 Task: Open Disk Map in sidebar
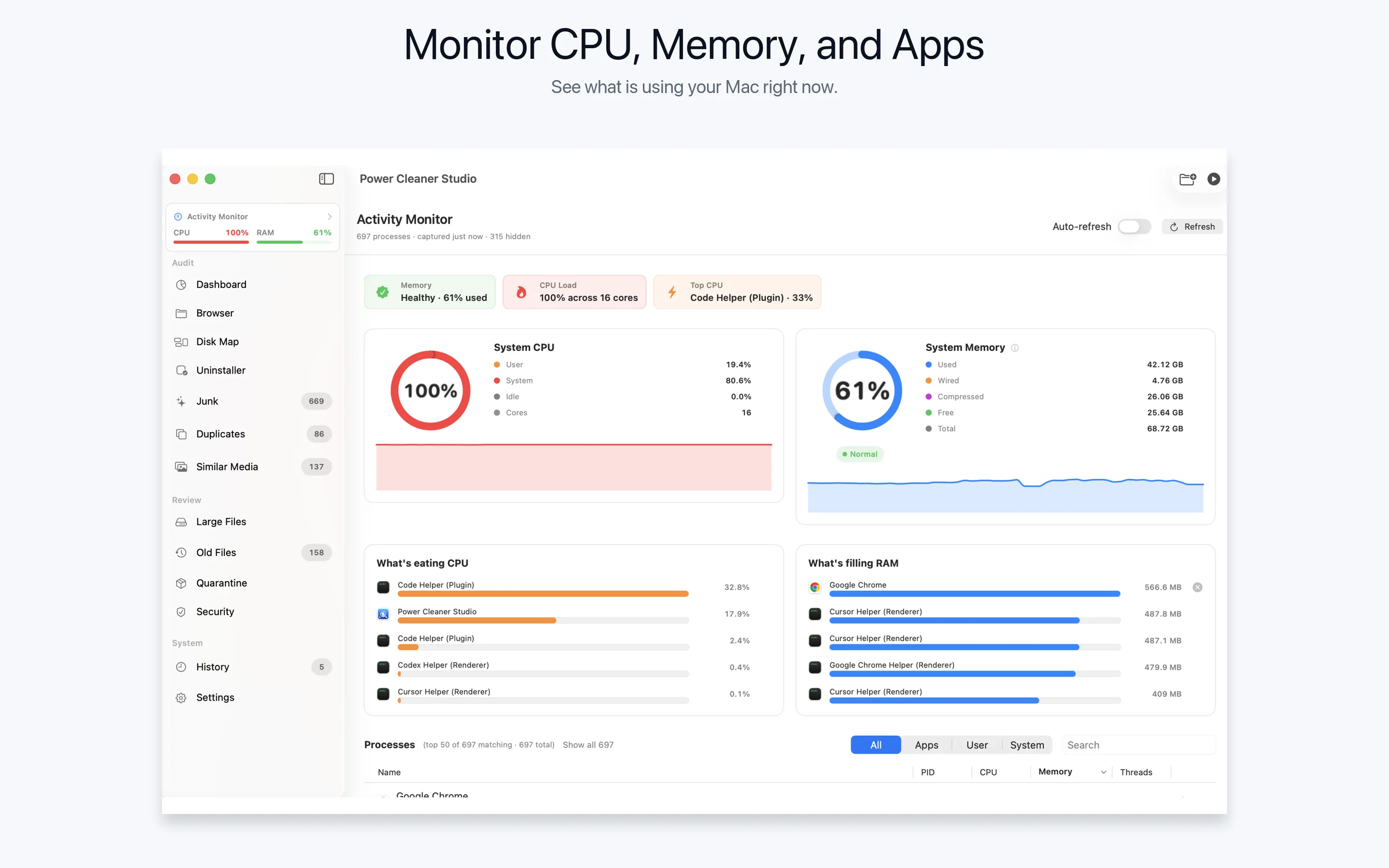point(253,341)
